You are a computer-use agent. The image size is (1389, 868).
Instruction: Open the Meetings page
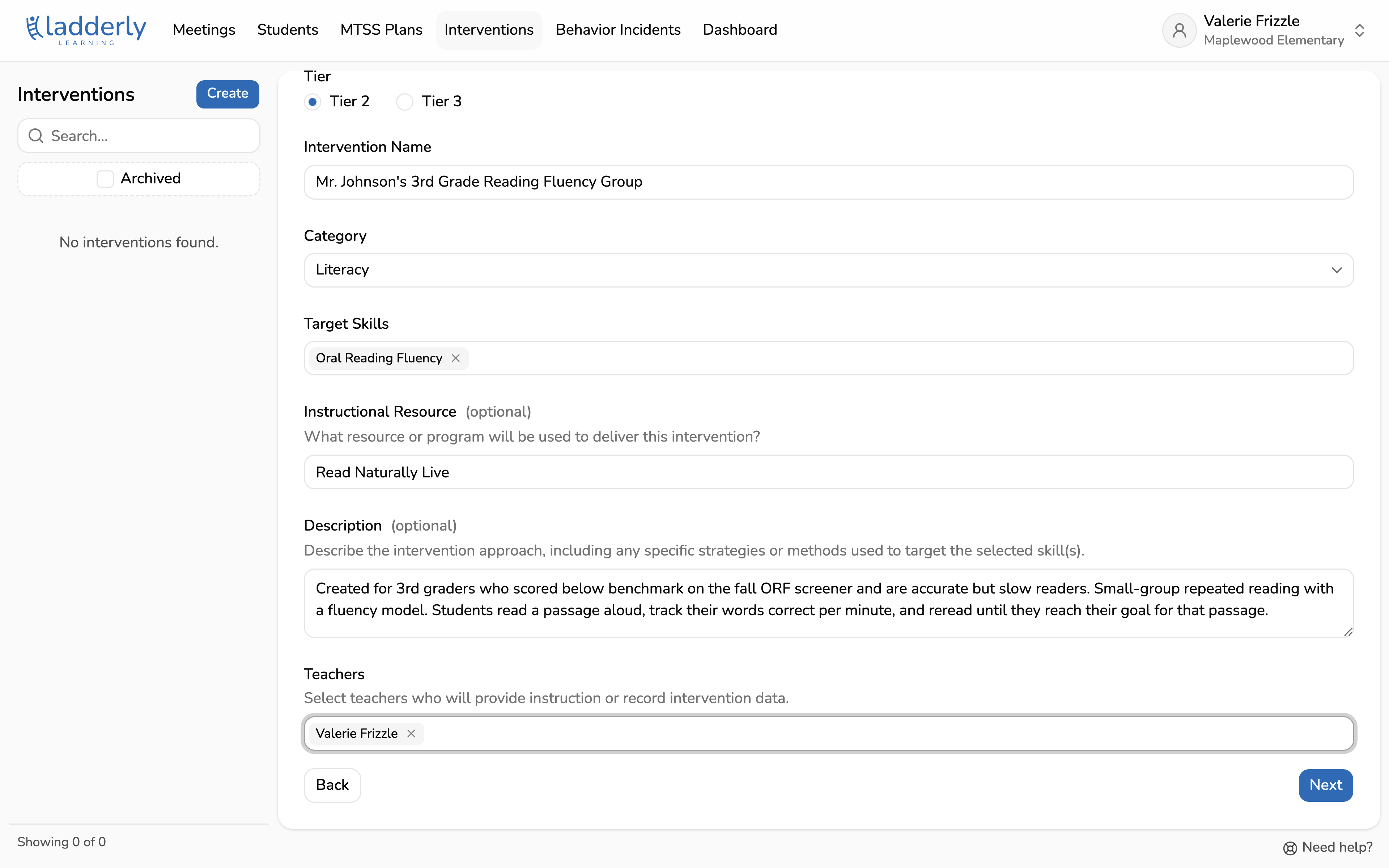pyautogui.click(x=204, y=30)
